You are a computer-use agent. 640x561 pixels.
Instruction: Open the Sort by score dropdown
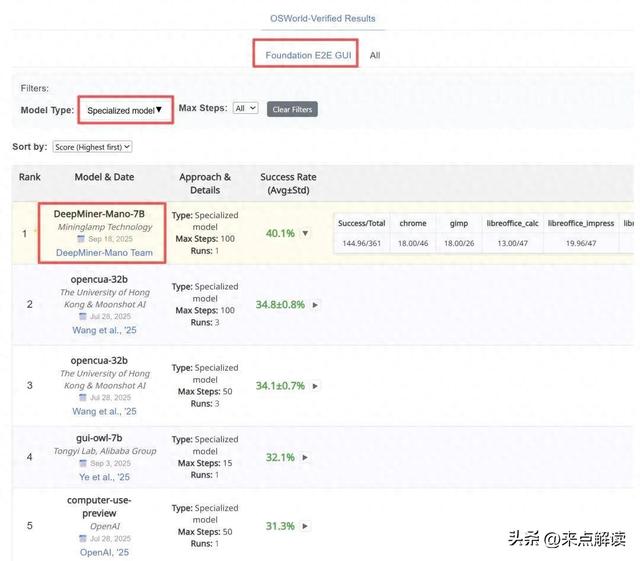pyautogui.click(x=92, y=147)
